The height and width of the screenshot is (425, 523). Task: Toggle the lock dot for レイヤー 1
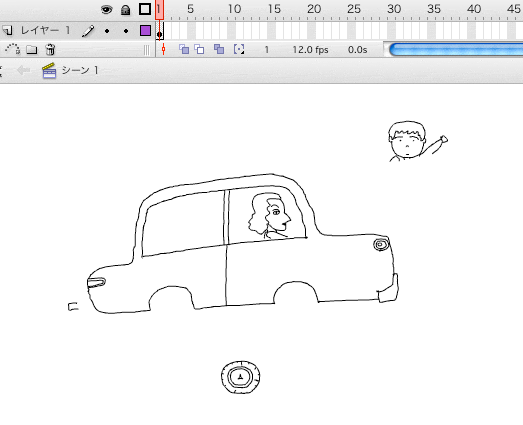point(126,31)
